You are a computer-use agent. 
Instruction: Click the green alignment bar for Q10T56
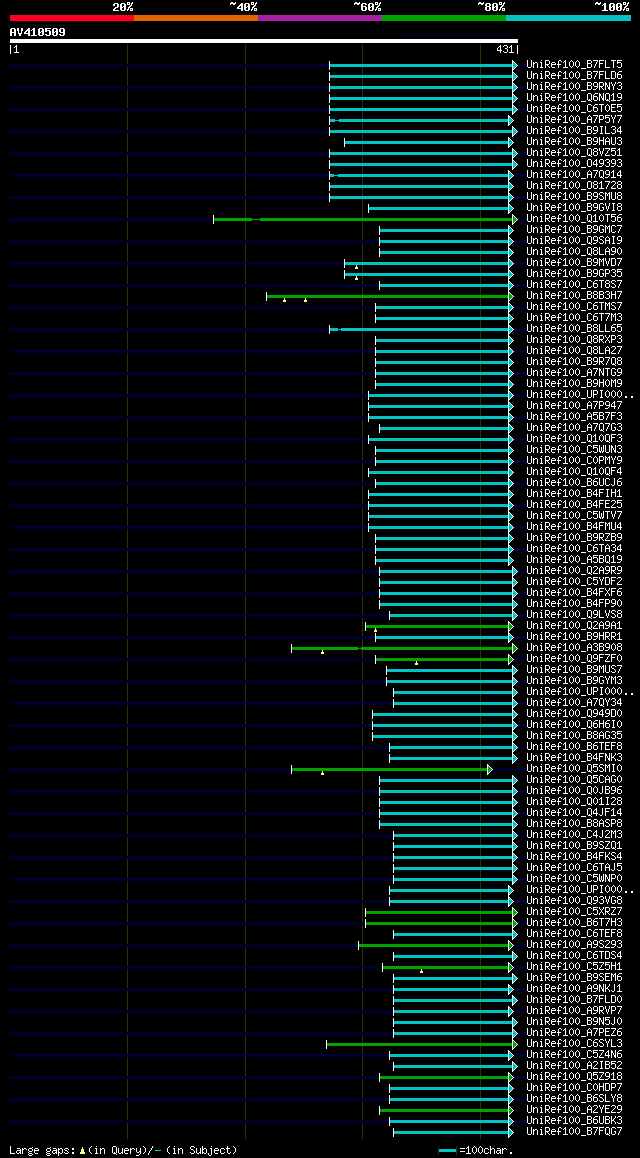(362, 219)
